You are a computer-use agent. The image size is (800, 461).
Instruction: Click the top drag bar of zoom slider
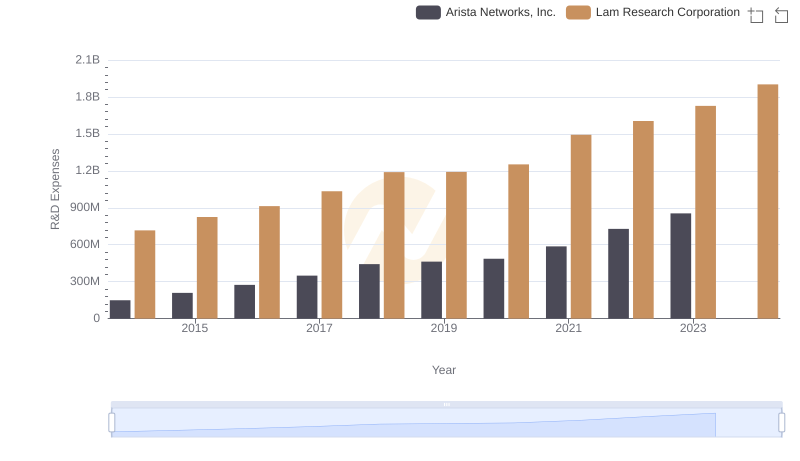[x=446, y=404]
